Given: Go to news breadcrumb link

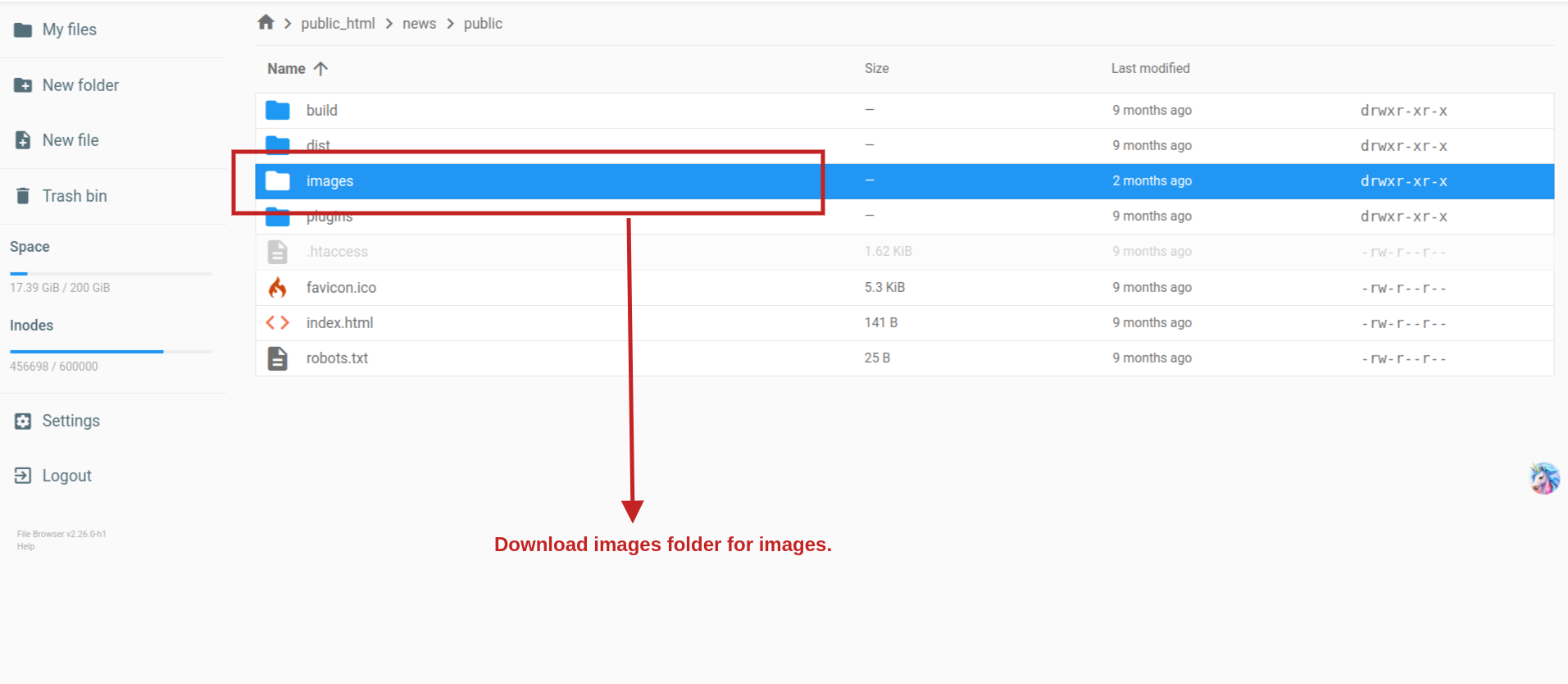Looking at the screenshot, I should tap(419, 24).
